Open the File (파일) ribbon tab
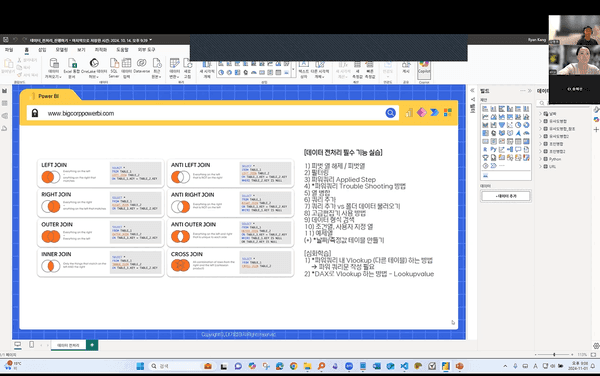Viewport: 600px width, 376px height. 9,50
